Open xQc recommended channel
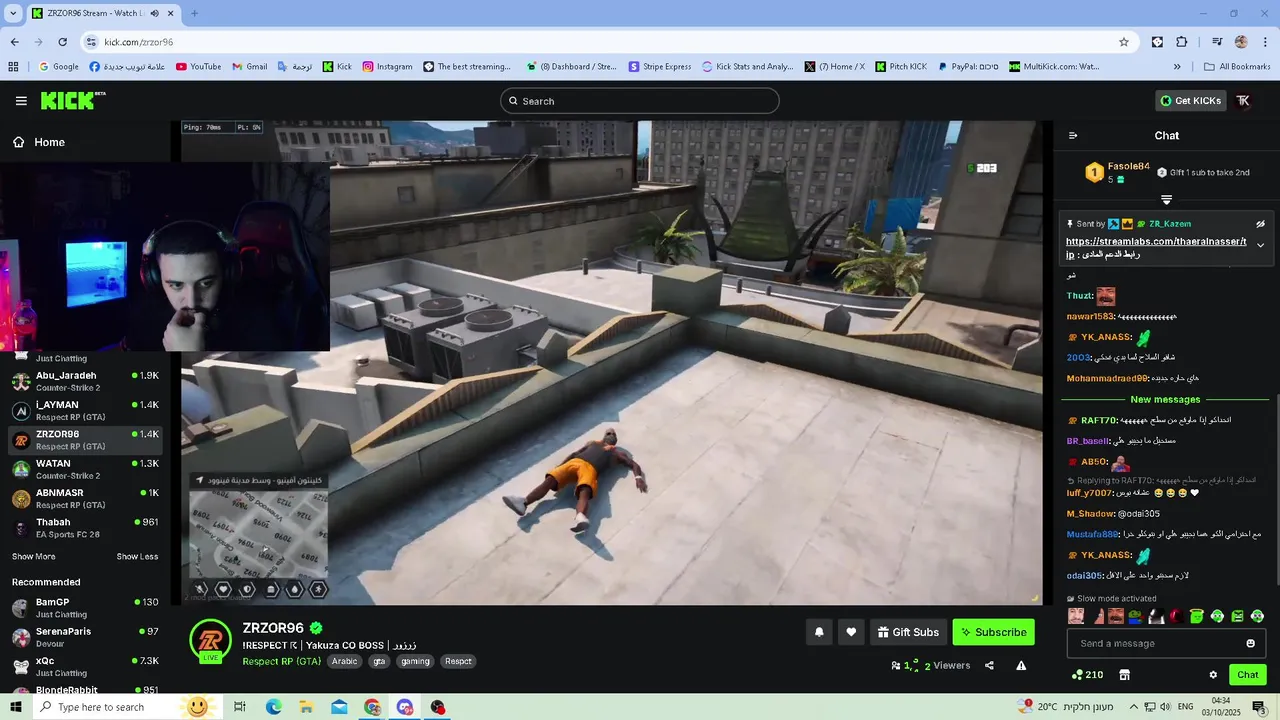 85,666
